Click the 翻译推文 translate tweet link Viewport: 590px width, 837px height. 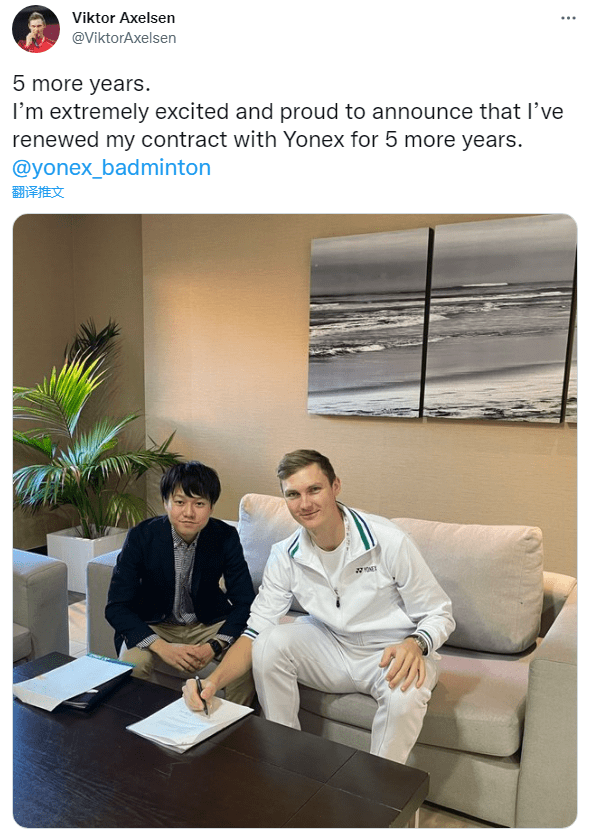click(x=38, y=192)
